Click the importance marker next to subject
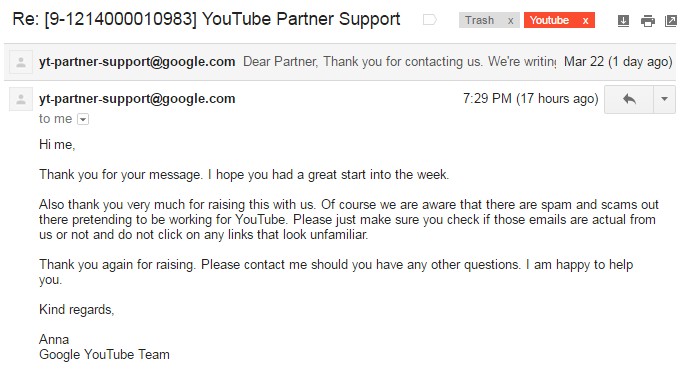Image resolution: width=683 pixels, height=371 pixels. click(429, 20)
